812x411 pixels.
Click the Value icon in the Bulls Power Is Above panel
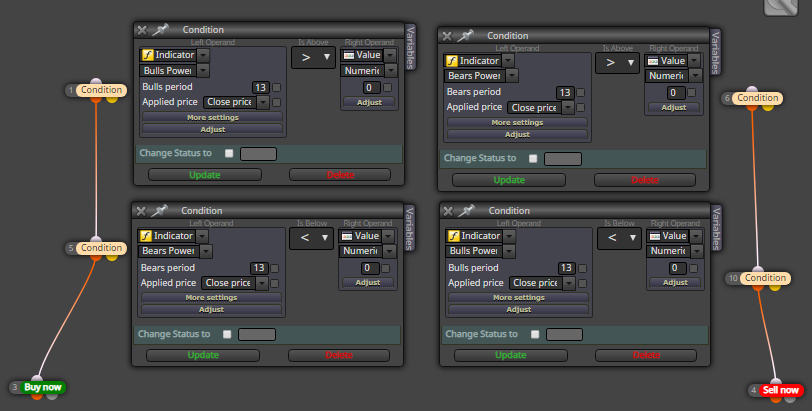point(349,55)
